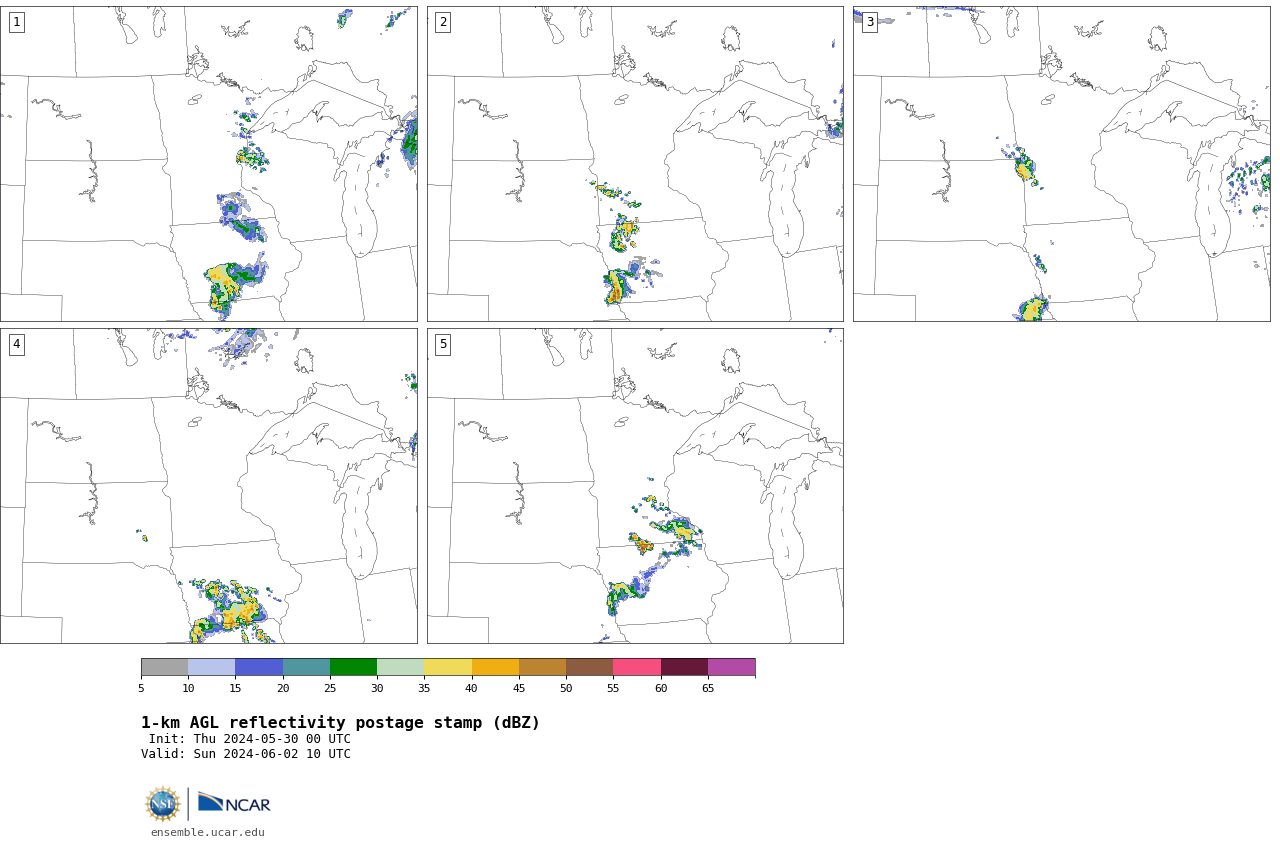Open ensemble member 4 reflectivity map

click(208, 486)
